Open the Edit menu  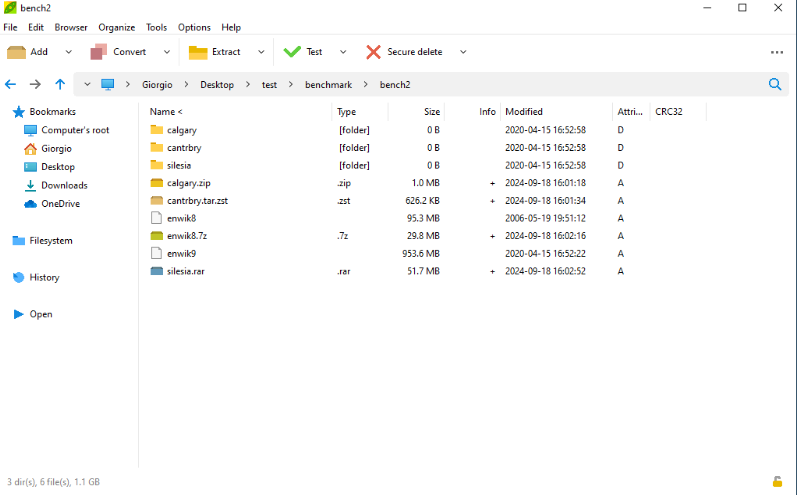pos(36,27)
